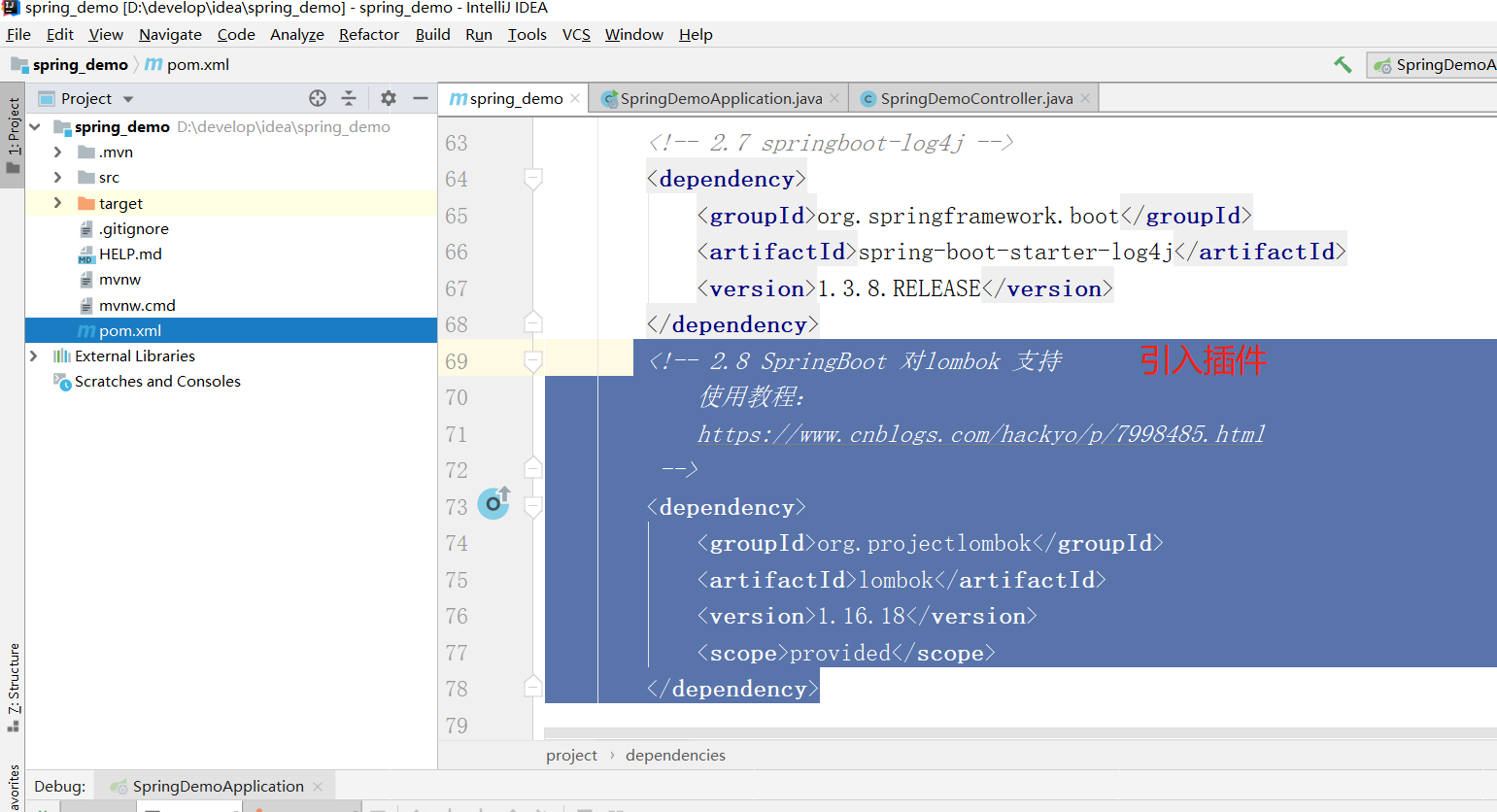
Task: Click the horizontal scrollbar under the editor
Action: [x=1020, y=733]
